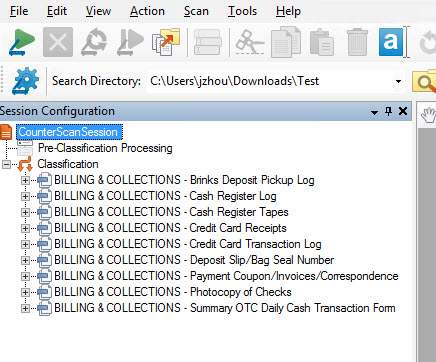Click the orange CounterScanSession document icon
The height and width of the screenshot is (362, 436).
[x=6, y=132]
